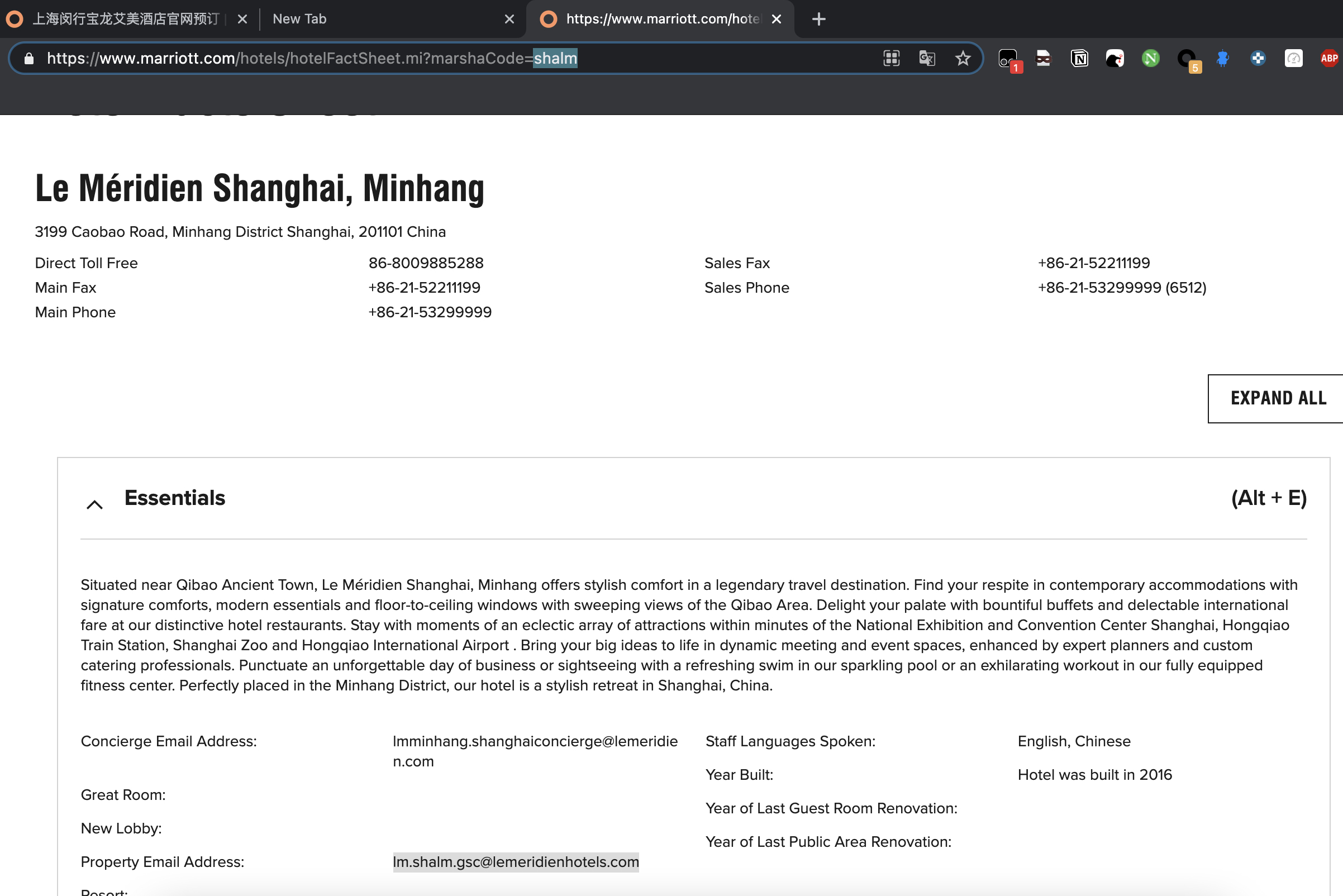This screenshot has width=1343, height=896.
Task: Click the Essentials section heading
Action: click(x=175, y=498)
